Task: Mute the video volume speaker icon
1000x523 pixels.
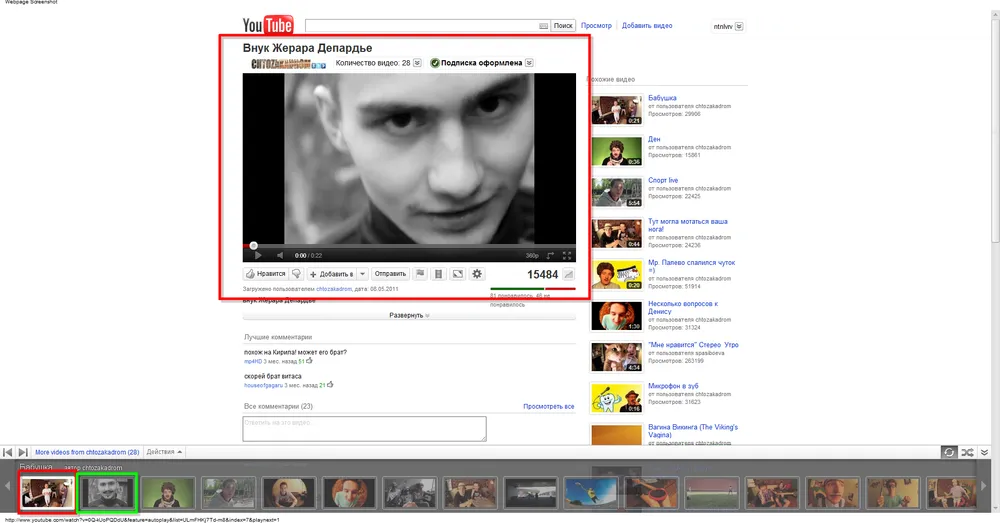Action: (281, 255)
